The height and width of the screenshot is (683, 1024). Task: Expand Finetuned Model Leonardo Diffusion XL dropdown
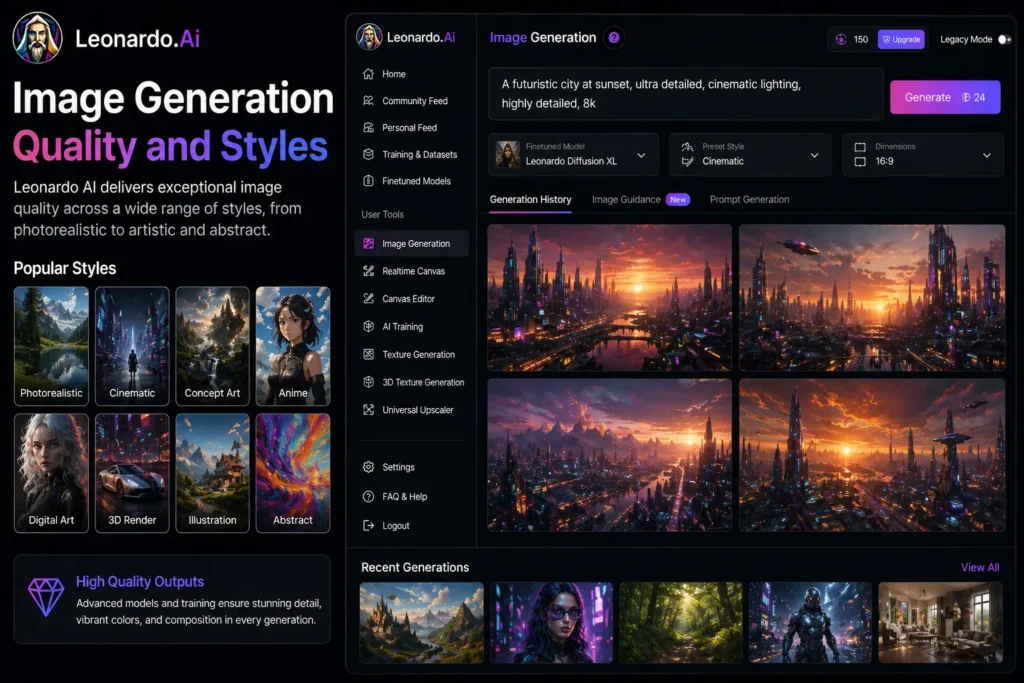[573, 154]
